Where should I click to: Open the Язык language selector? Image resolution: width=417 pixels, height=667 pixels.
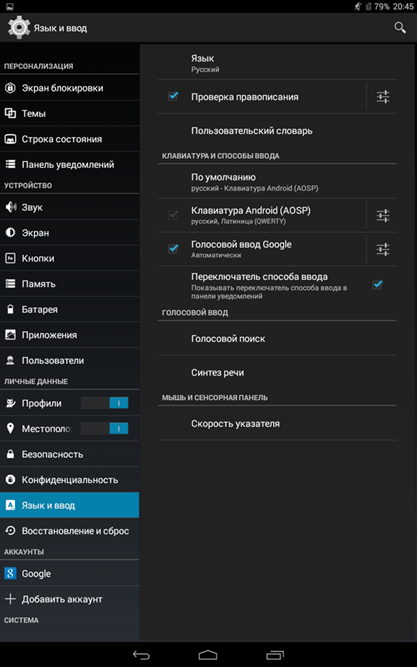pyautogui.click(x=277, y=63)
